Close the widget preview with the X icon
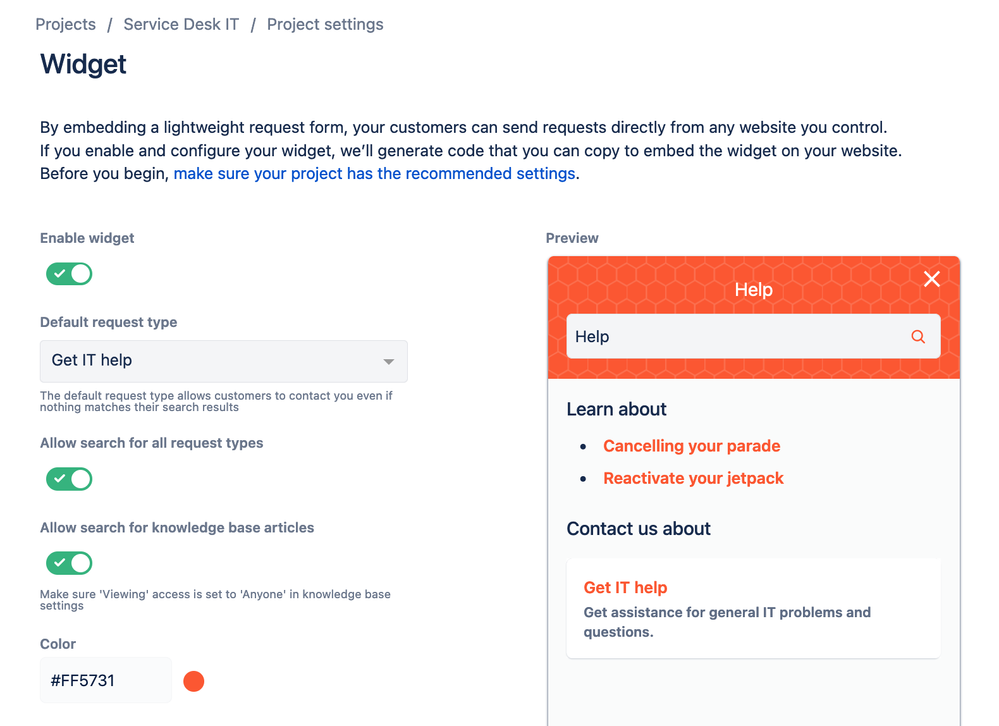This screenshot has width=999, height=726. (x=932, y=279)
